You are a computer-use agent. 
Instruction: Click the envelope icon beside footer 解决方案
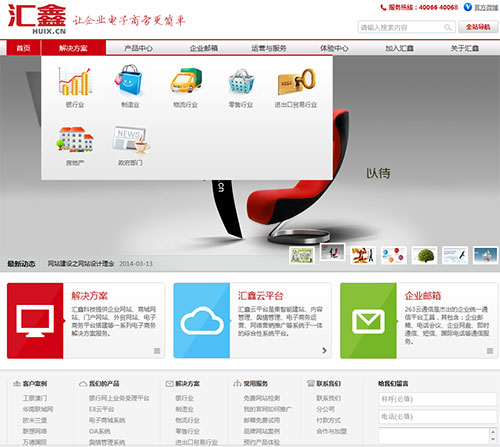click(169, 384)
